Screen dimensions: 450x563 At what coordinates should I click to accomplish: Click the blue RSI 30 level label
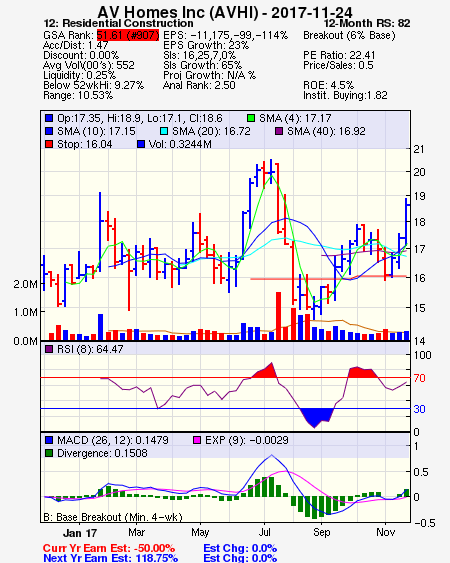click(x=419, y=409)
